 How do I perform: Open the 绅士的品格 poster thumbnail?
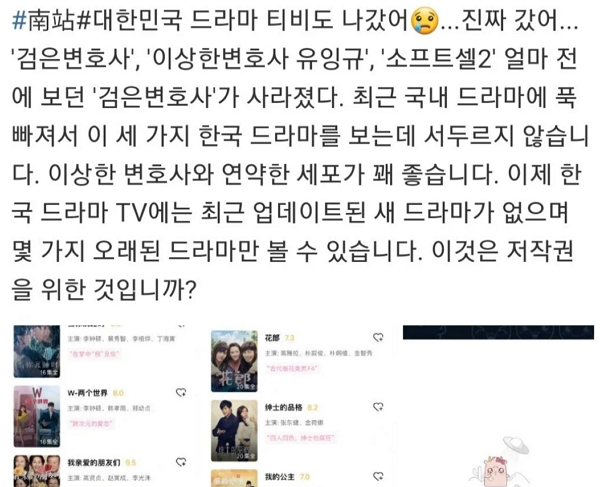(x=234, y=431)
